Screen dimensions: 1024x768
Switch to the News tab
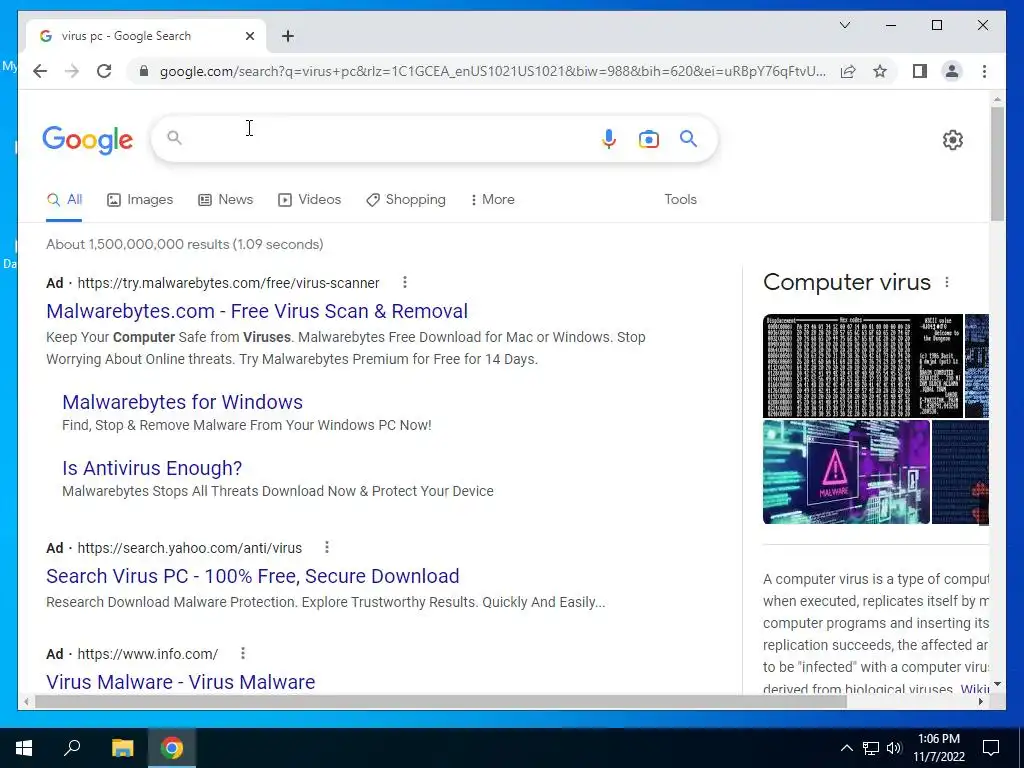[x=225, y=199]
